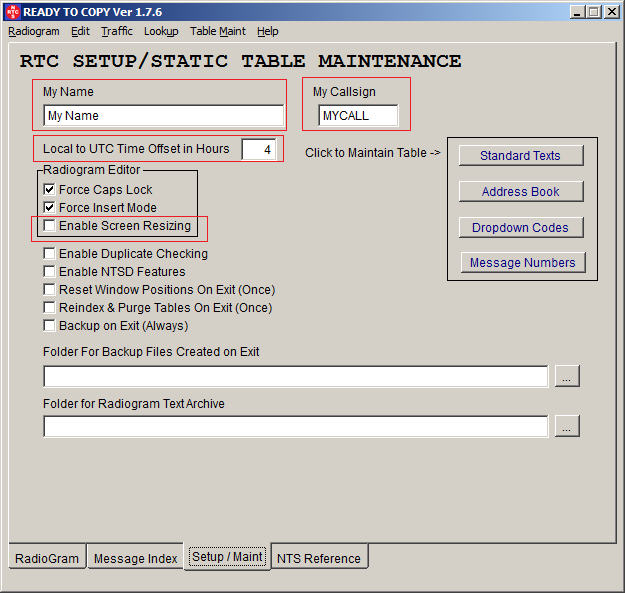Click the Radiogram Text Archive folder field
The image size is (625, 593).
[296, 426]
